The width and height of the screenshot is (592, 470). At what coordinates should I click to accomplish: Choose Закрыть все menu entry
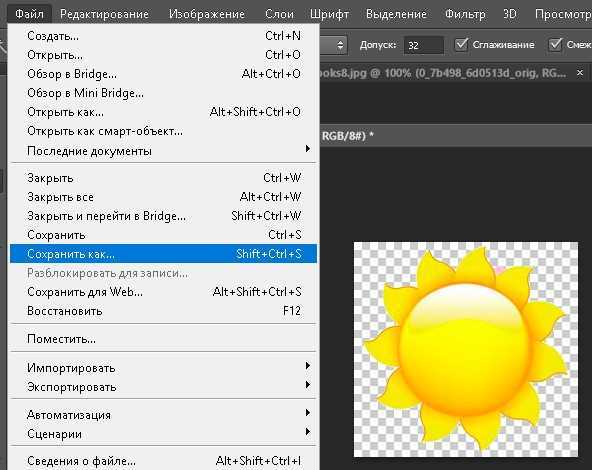click(x=163, y=197)
